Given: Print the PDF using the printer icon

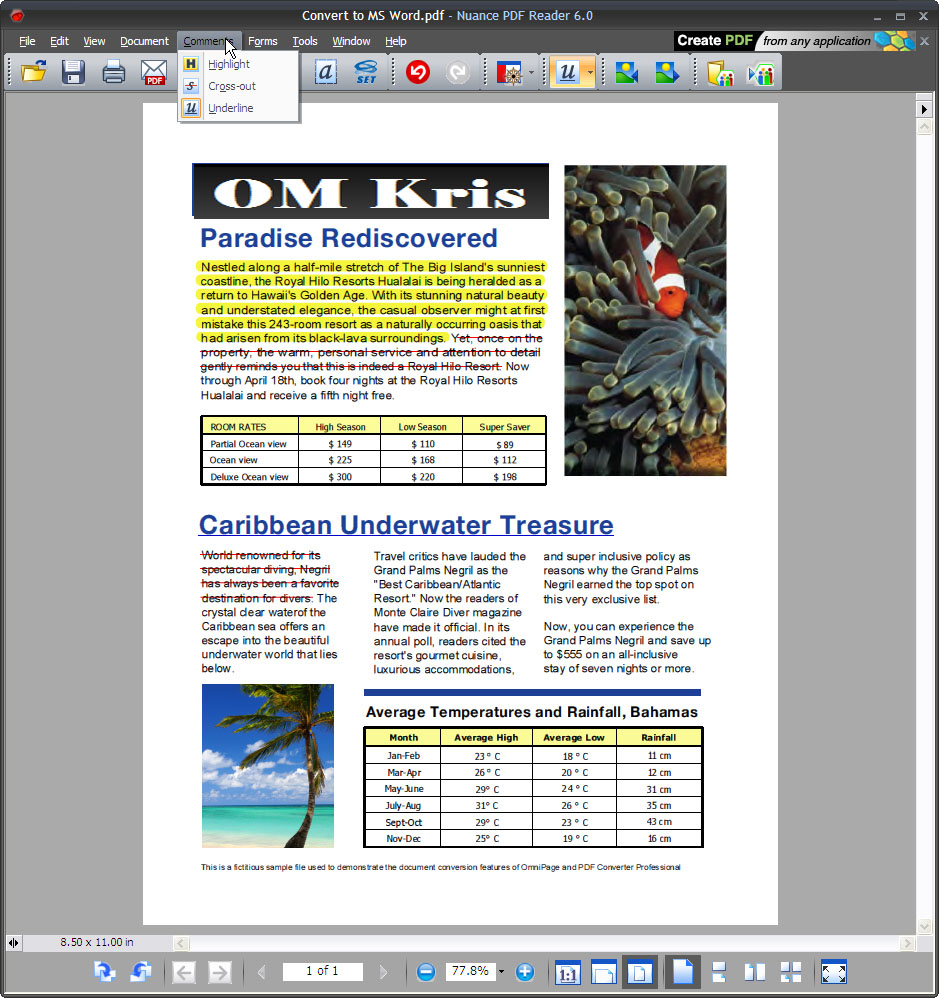Looking at the screenshot, I should (x=113, y=72).
